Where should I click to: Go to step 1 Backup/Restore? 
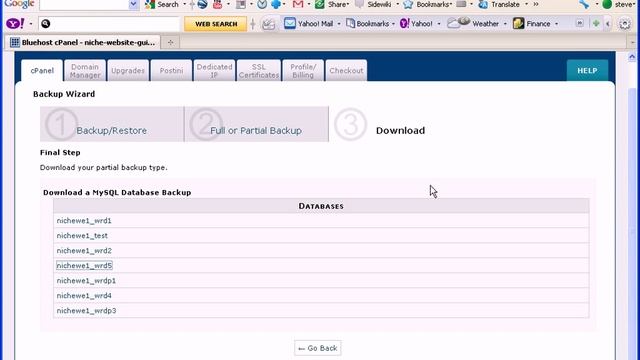[112, 124]
